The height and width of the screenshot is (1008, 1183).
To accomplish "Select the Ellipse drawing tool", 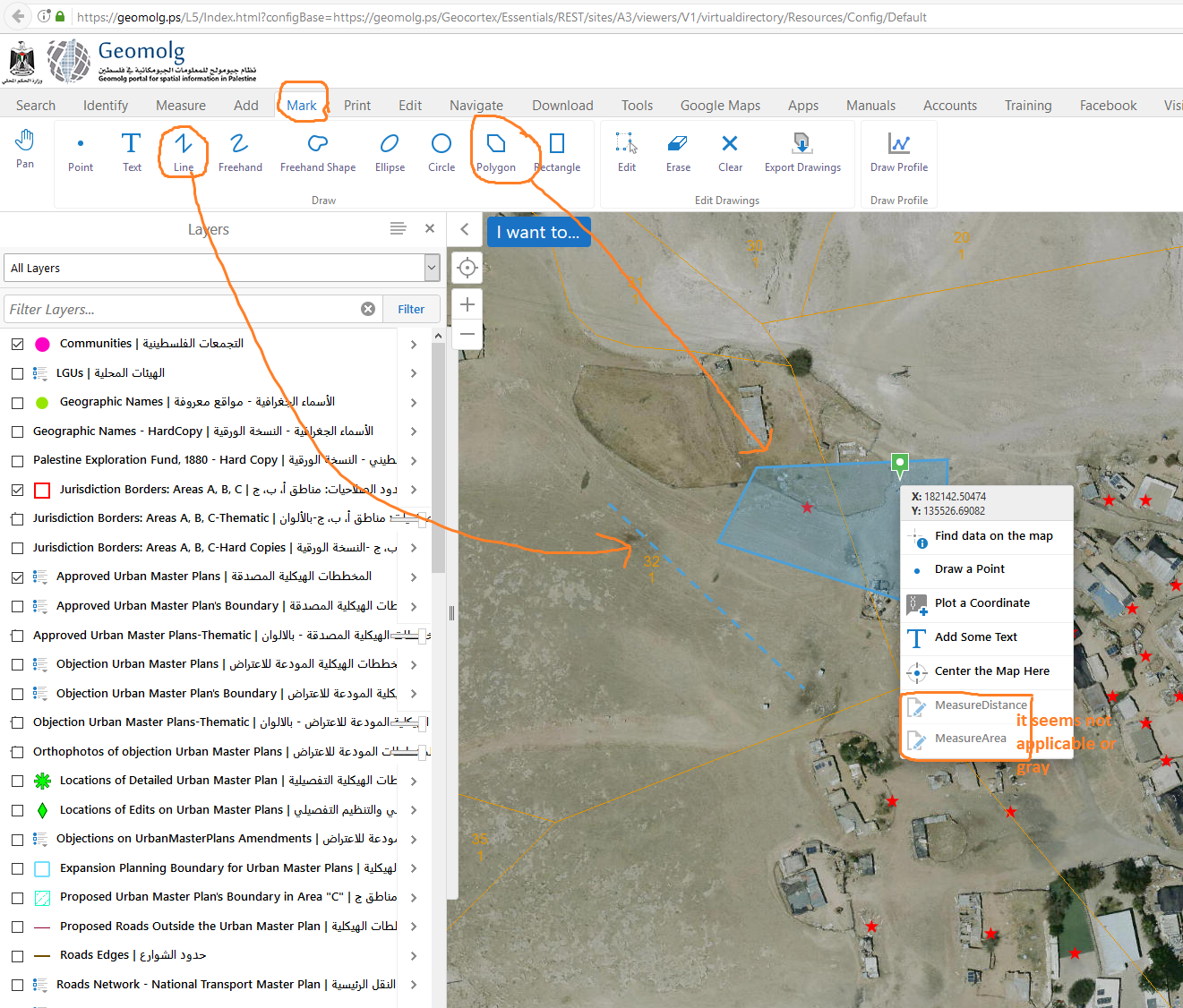I will tap(390, 151).
